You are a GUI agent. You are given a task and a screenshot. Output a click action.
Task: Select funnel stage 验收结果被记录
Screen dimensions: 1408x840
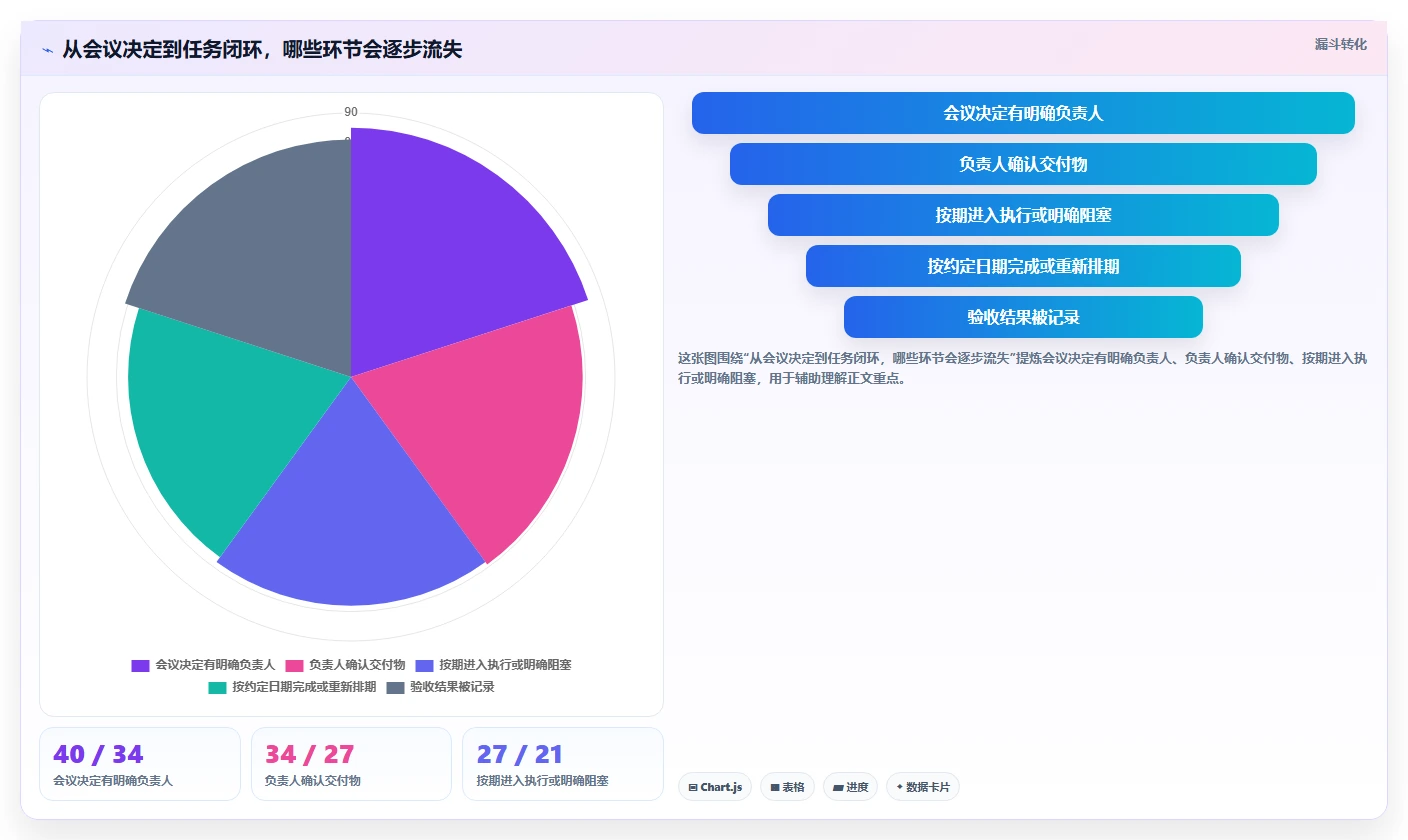(1023, 317)
